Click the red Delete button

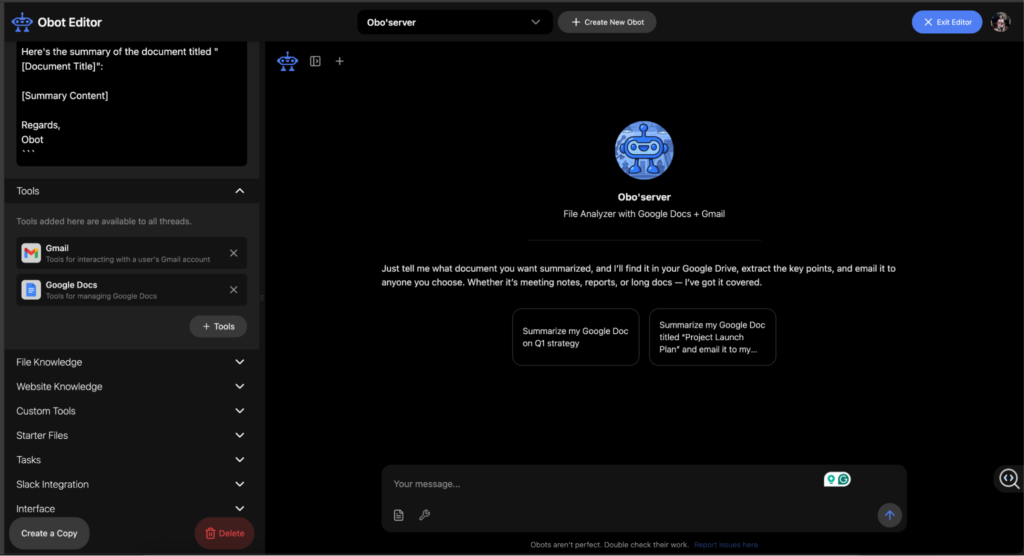[x=225, y=534]
